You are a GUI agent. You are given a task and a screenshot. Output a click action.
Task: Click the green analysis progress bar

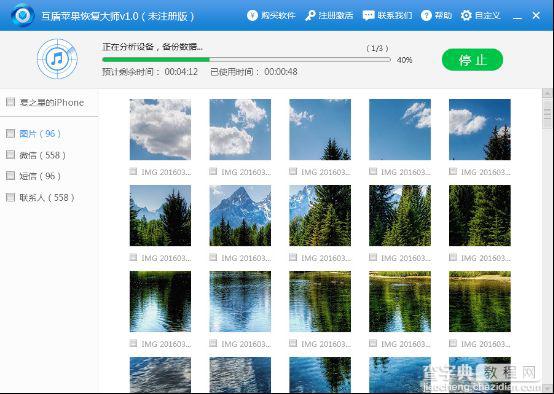[246, 59]
